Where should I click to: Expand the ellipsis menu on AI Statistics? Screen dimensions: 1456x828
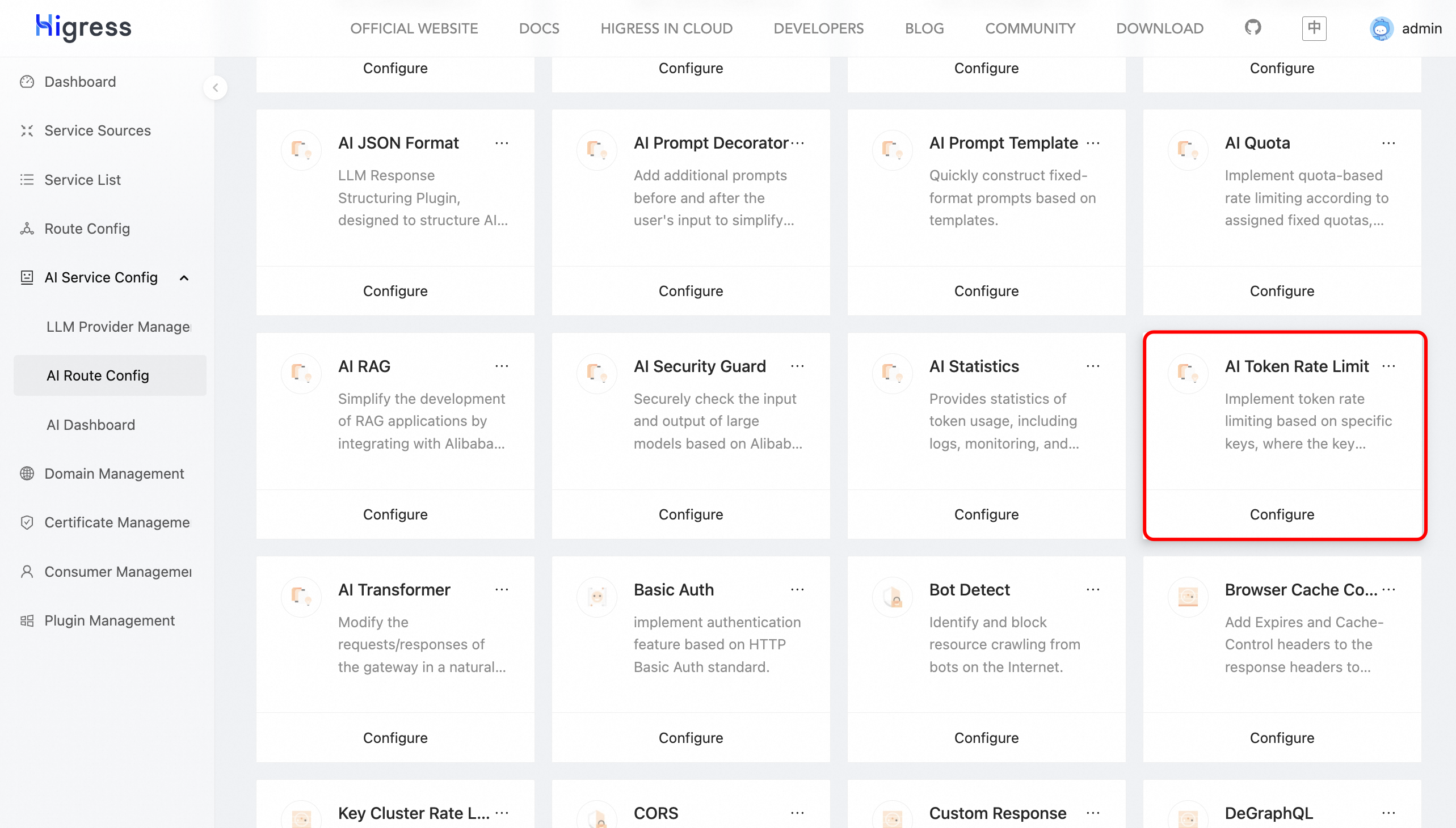coord(1092,366)
